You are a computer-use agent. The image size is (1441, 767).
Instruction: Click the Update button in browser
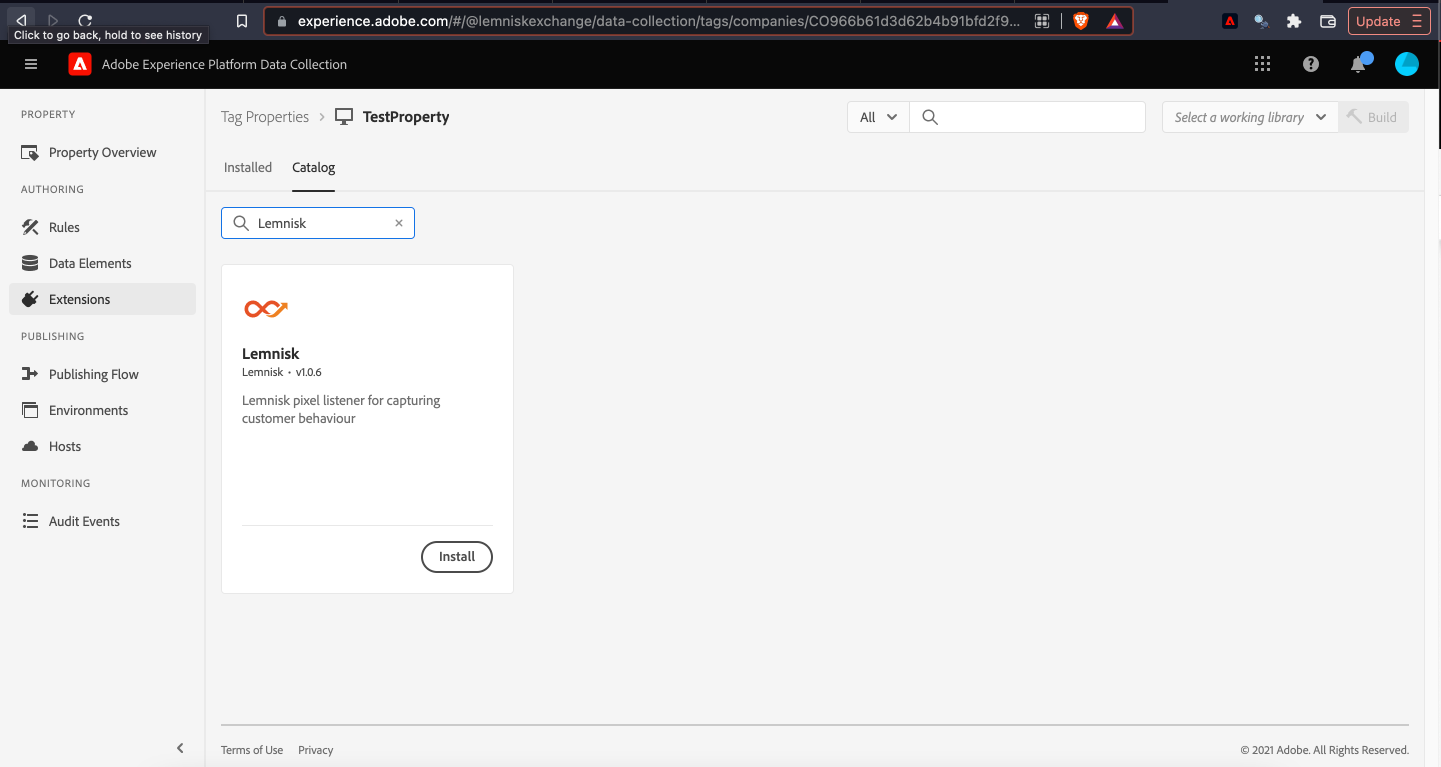pos(1389,21)
